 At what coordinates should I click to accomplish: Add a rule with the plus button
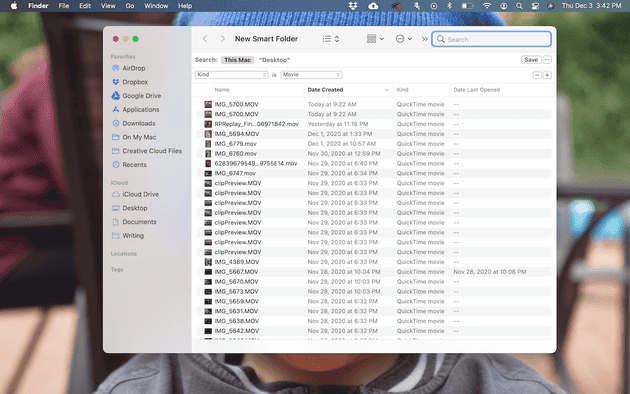[547, 75]
